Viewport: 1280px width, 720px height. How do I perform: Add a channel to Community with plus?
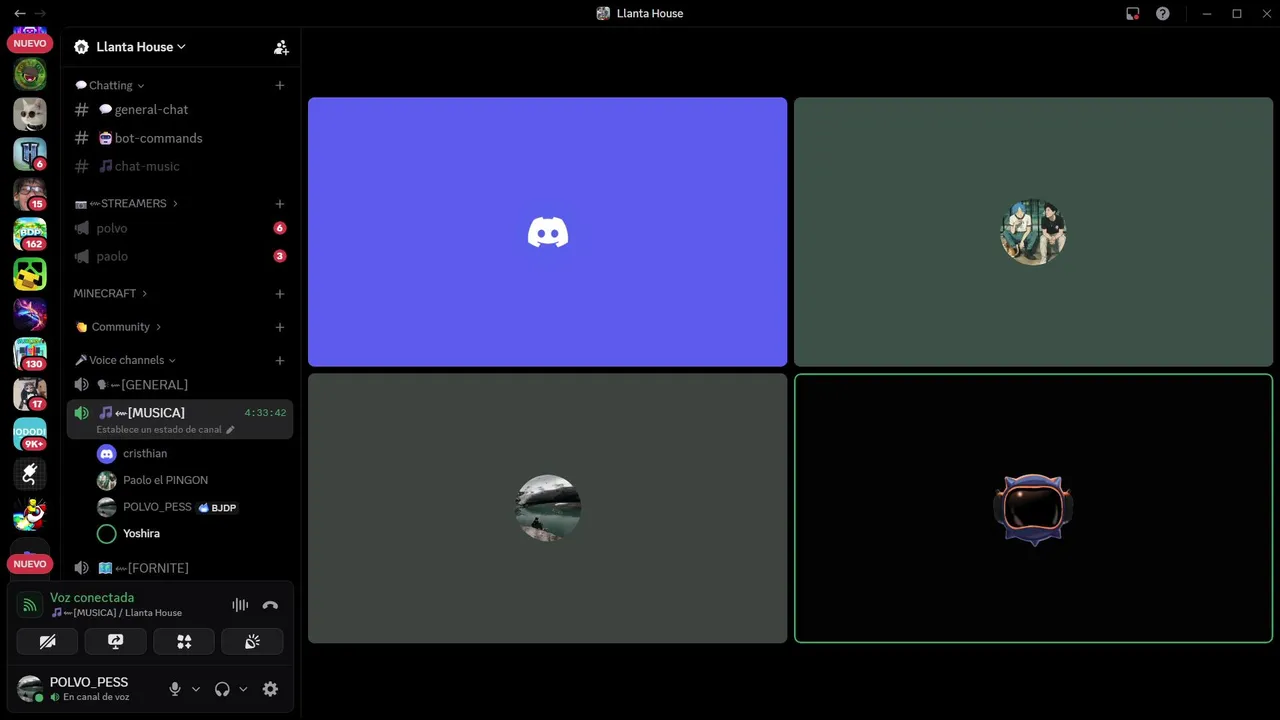tap(280, 327)
